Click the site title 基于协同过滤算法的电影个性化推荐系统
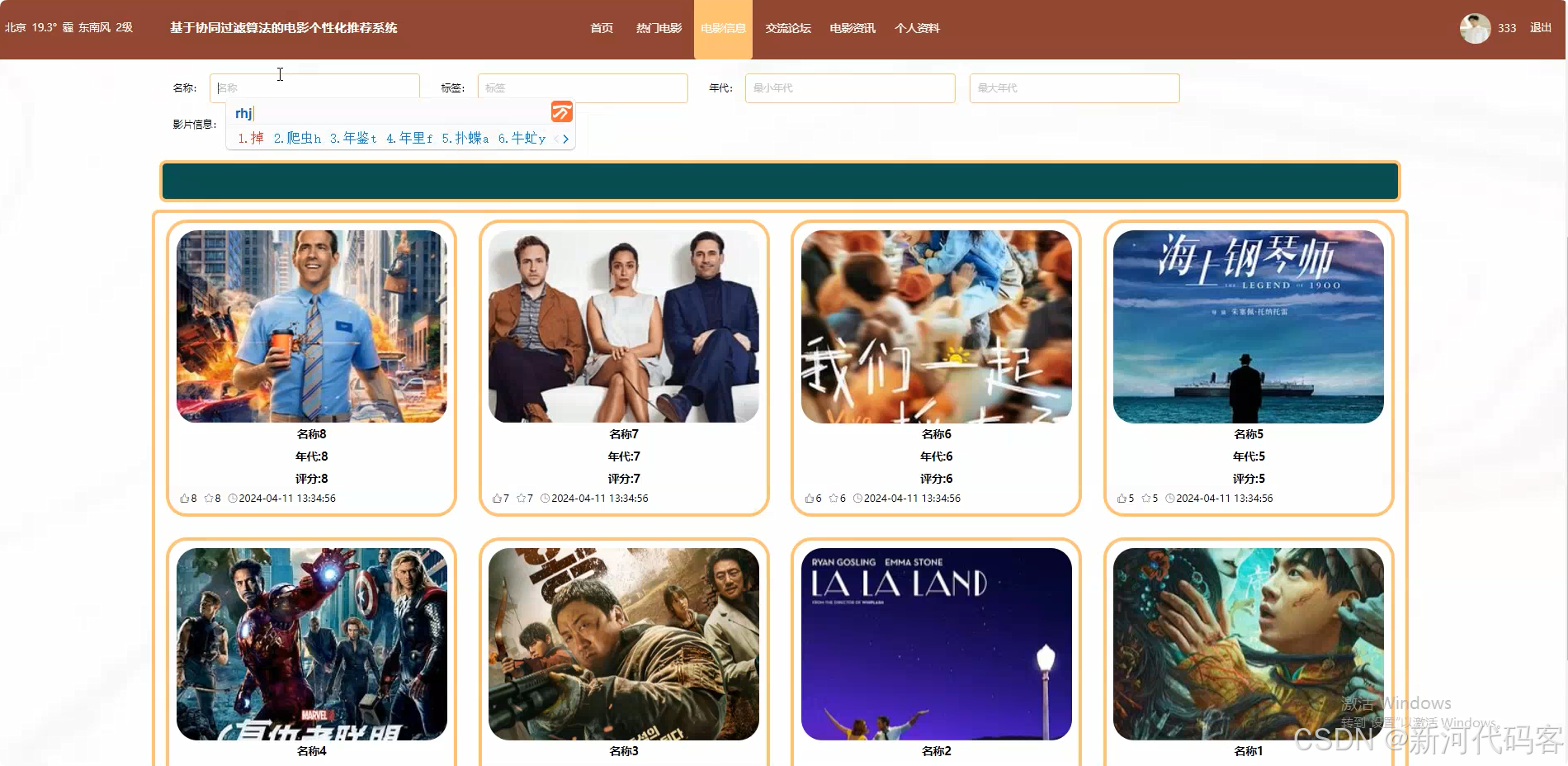The width and height of the screenshot is (1568, 766). point(283,28)
